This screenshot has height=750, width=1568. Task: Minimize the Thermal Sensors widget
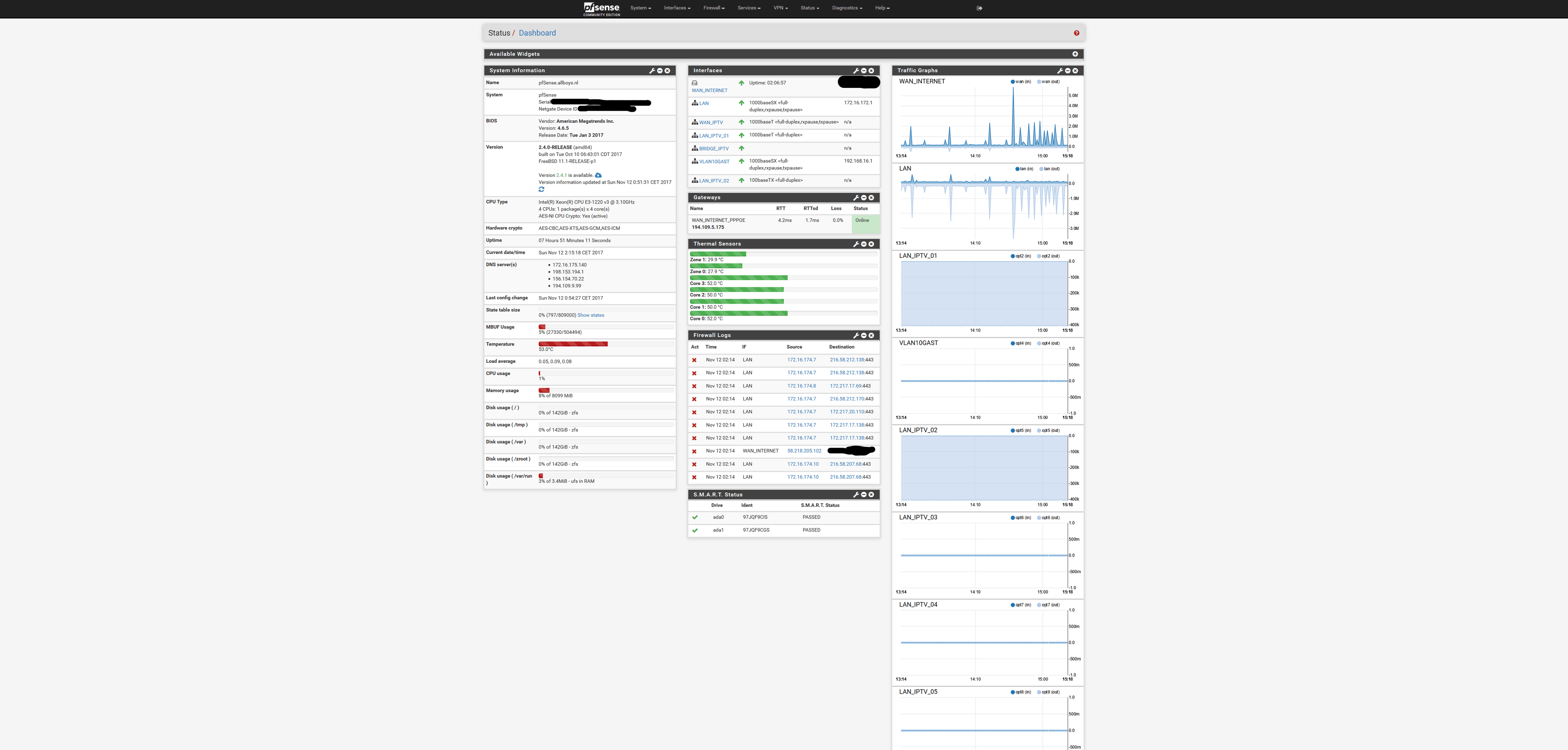click(x=864, y=244)
